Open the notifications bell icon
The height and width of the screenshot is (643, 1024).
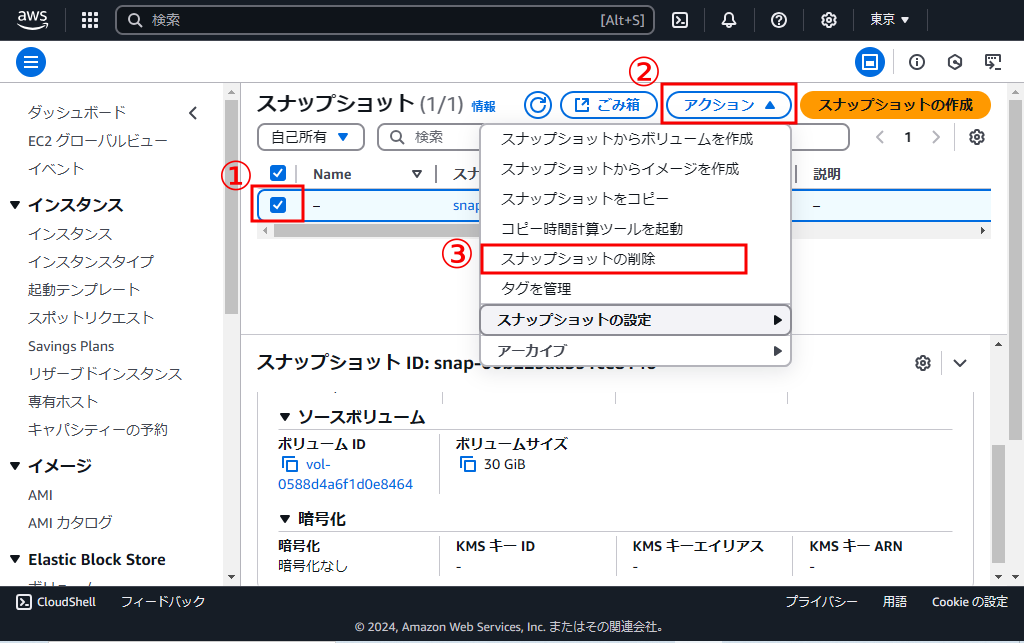729,20
